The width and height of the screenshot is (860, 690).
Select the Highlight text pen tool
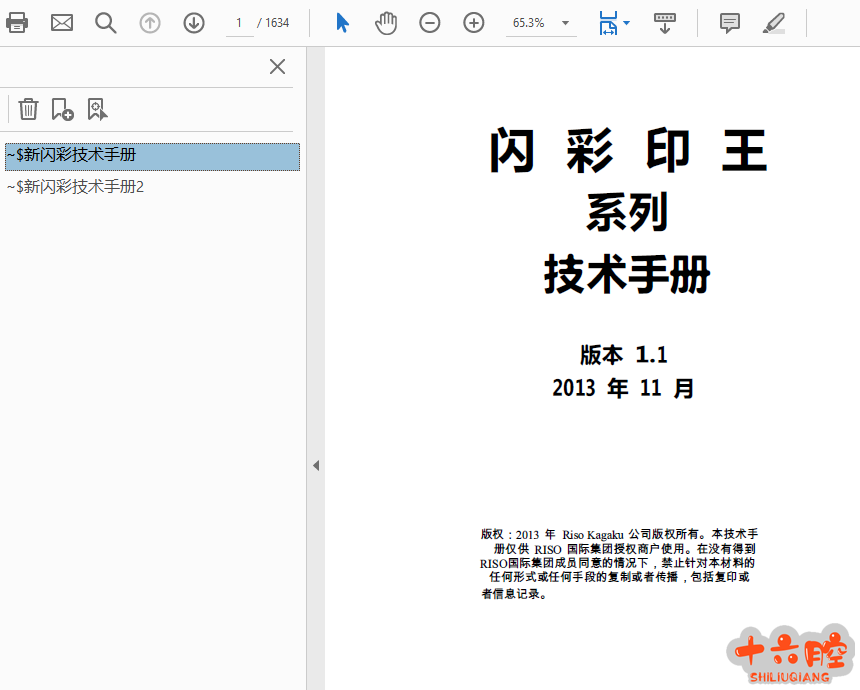(x=774, y=22)
